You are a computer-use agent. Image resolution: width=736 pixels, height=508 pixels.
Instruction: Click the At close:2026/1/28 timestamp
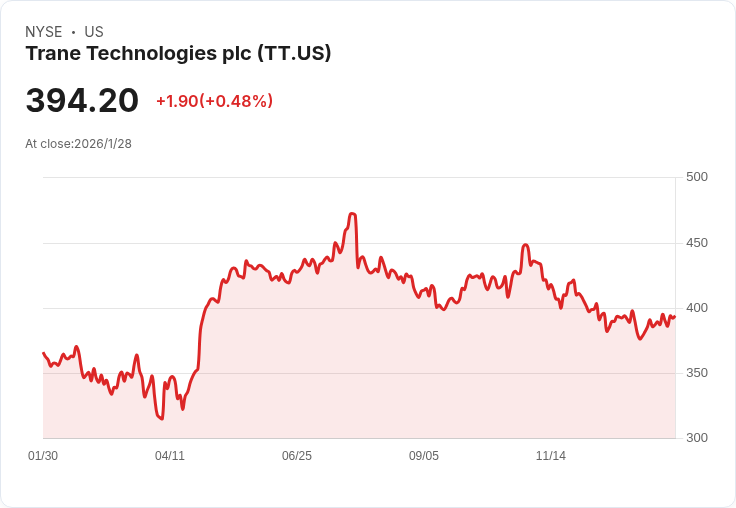pyautogui.click(x=78, y=144)
